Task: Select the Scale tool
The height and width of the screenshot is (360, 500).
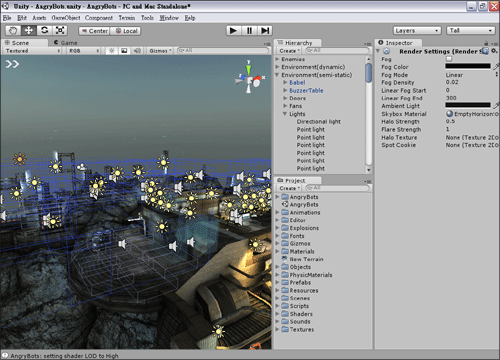Action: point(60,31)
